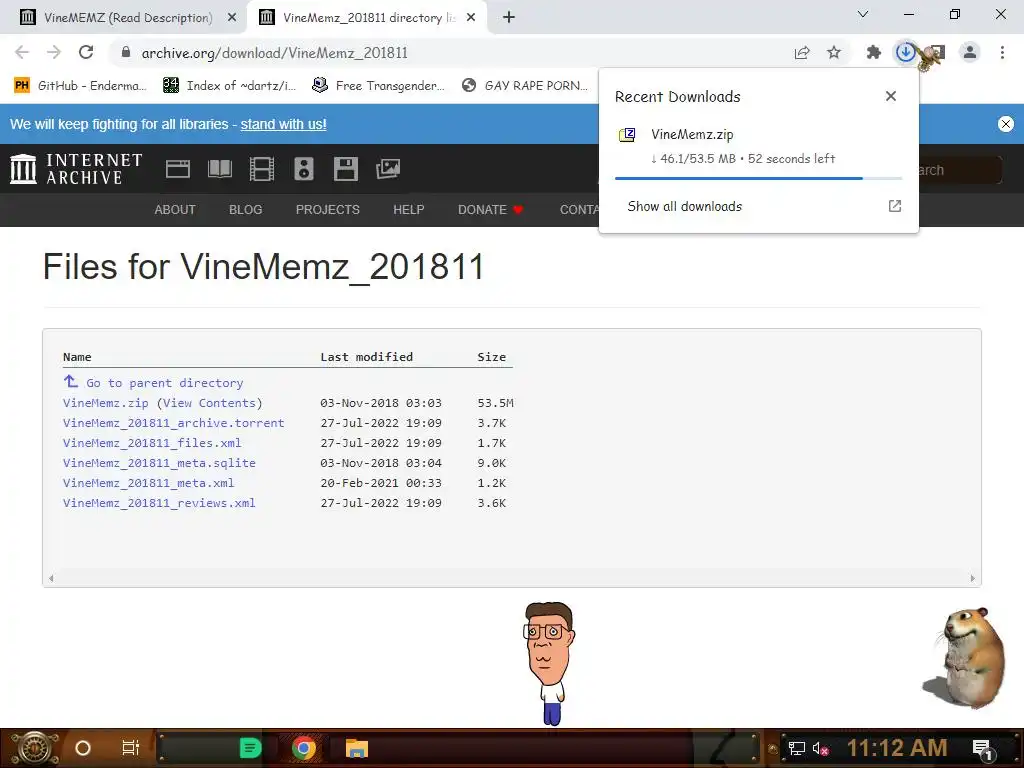Open VineMemz_201811_files.xml link
The image size is (1024, 768).
point(152,443)
